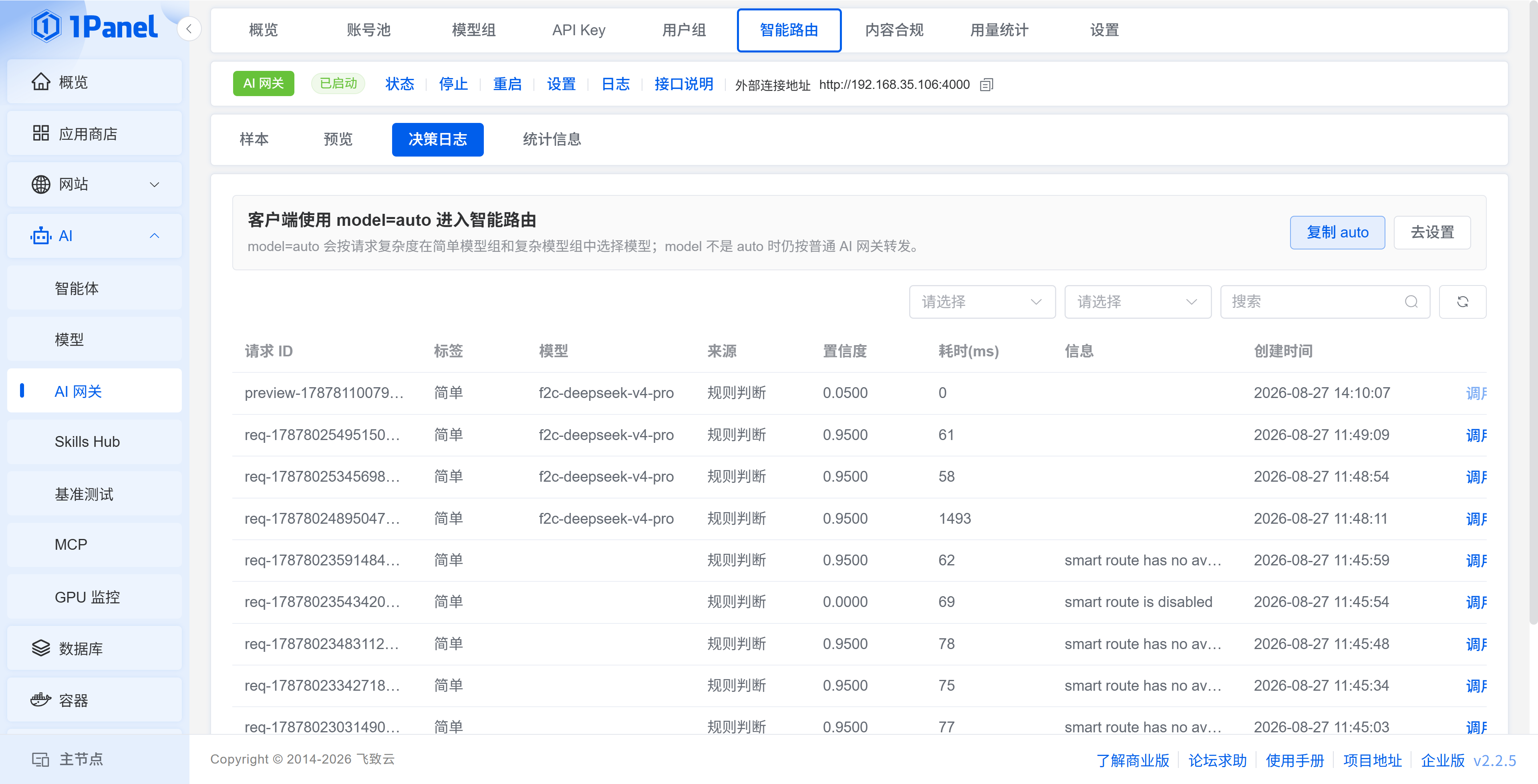1538x784 pixels.
Task: Open 基准测试 in the sidebar
Action: coord(95,494)
